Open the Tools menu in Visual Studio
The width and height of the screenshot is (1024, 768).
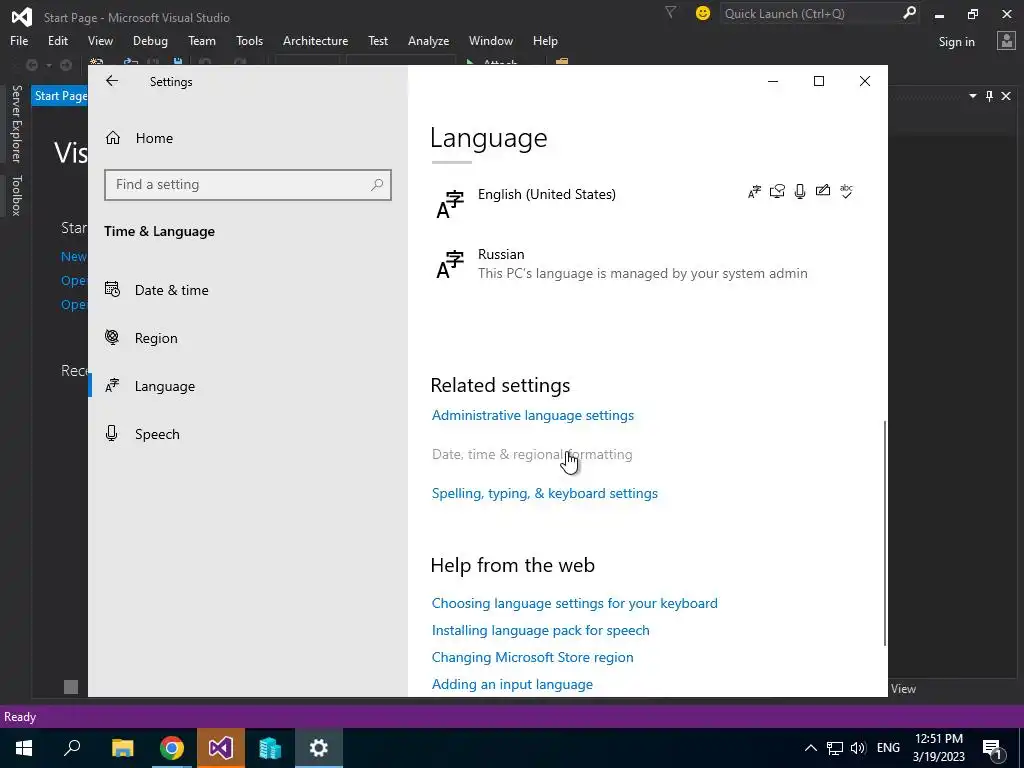pos(249,40)
